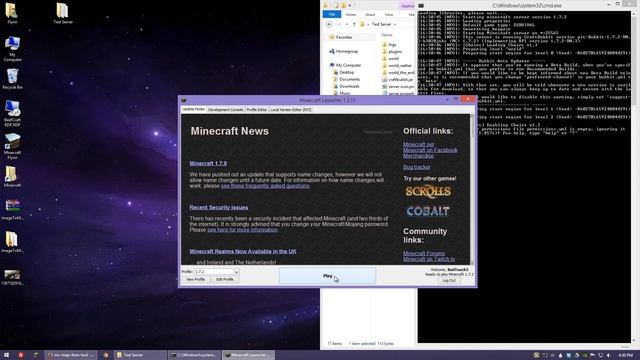Click the launcher news vertical scrollbar
The height and width of the screenshot is (360, 640).
(x=472, y=189)
